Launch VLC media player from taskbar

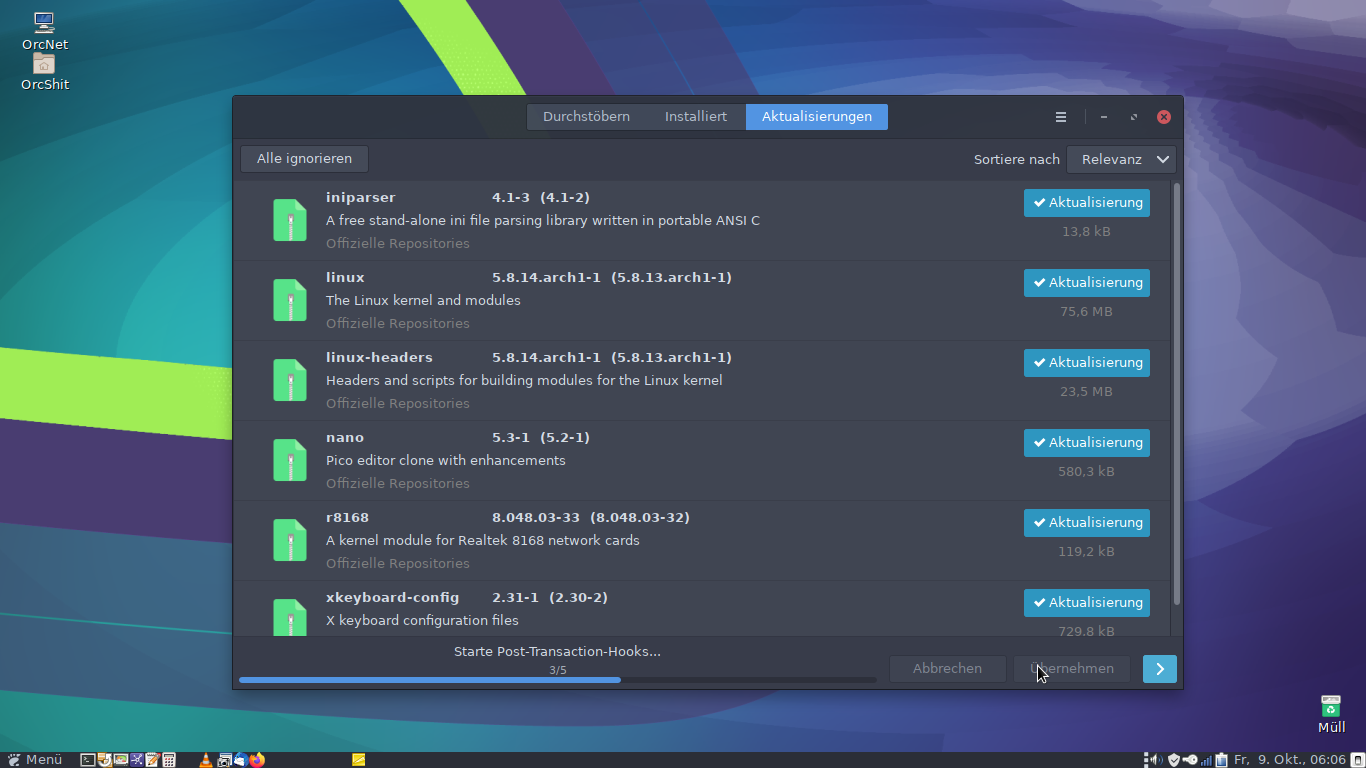[206, 760]
